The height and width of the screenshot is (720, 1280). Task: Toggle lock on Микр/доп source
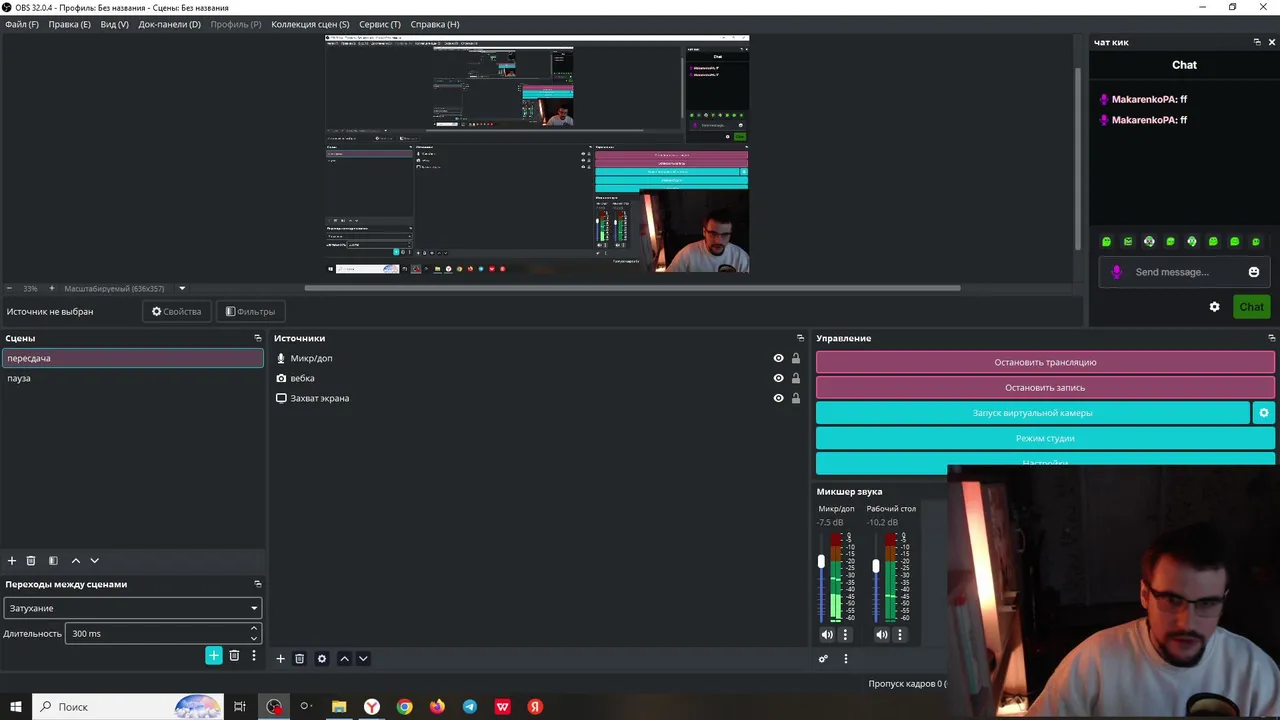[x=796, y=358]
